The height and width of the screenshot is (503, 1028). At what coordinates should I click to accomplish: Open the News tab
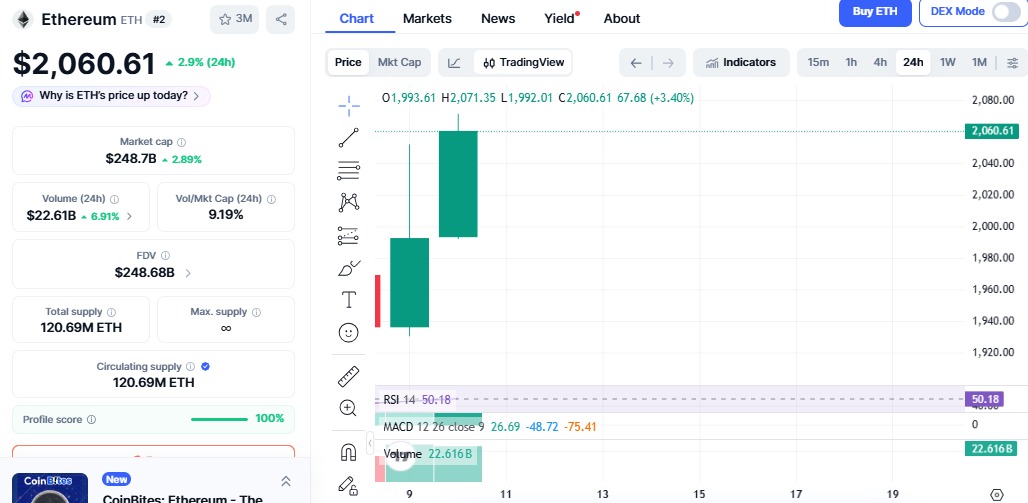[x=498, y=18]
